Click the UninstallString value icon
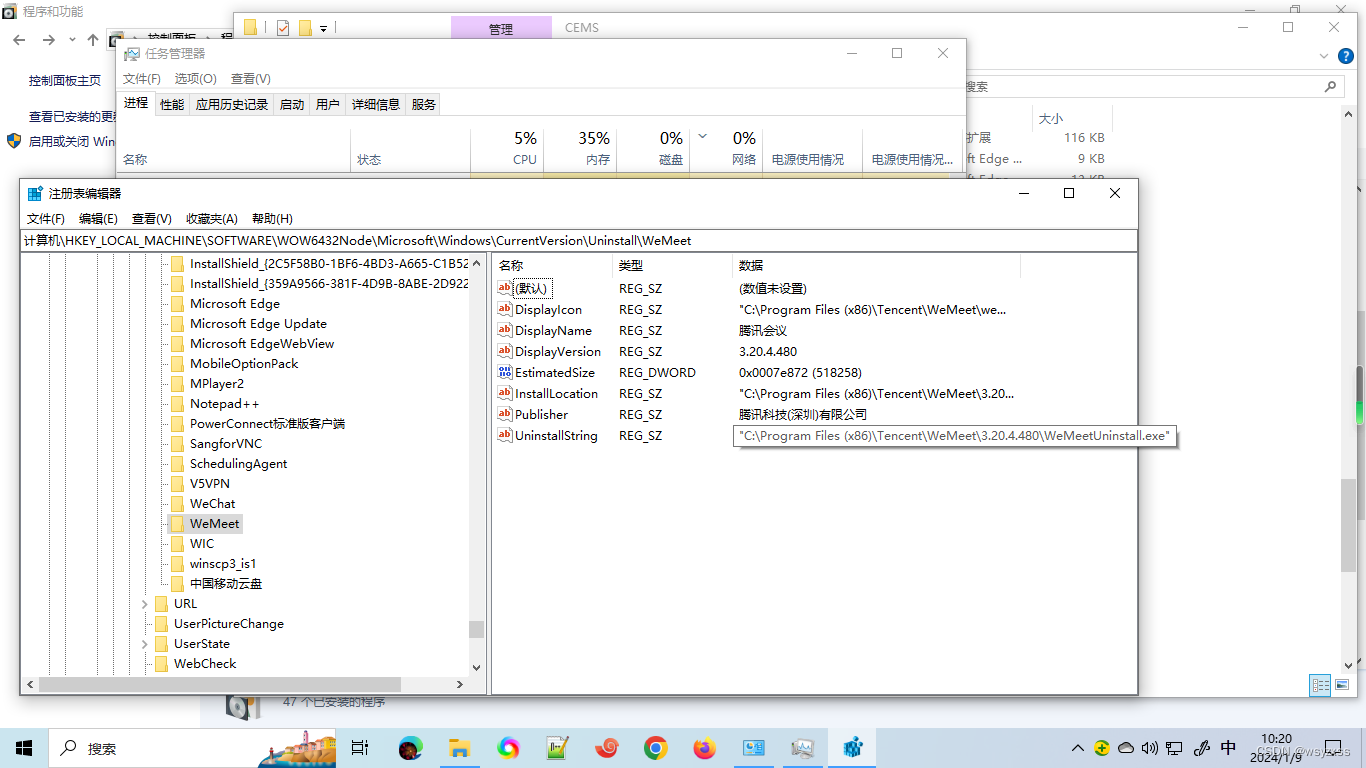 (x=505, y=435)
